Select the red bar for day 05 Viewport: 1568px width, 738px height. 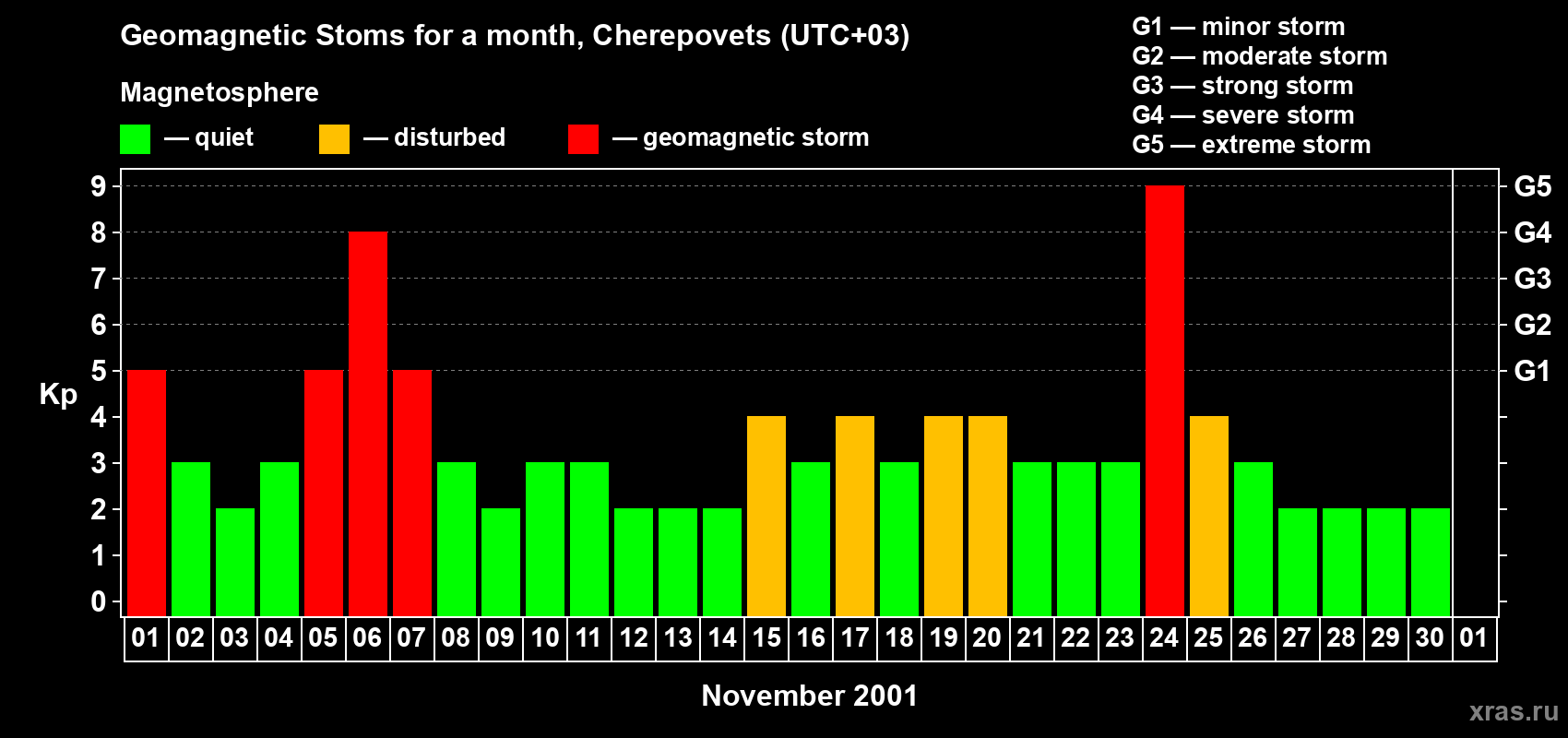324,494
